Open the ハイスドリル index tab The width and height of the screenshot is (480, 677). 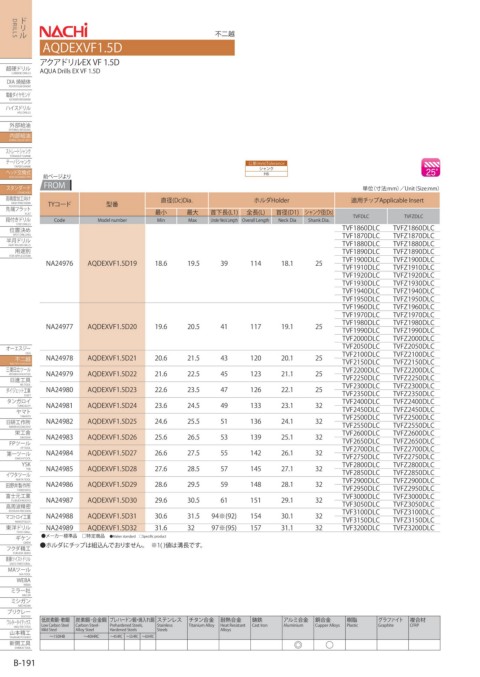click(16, 109)
